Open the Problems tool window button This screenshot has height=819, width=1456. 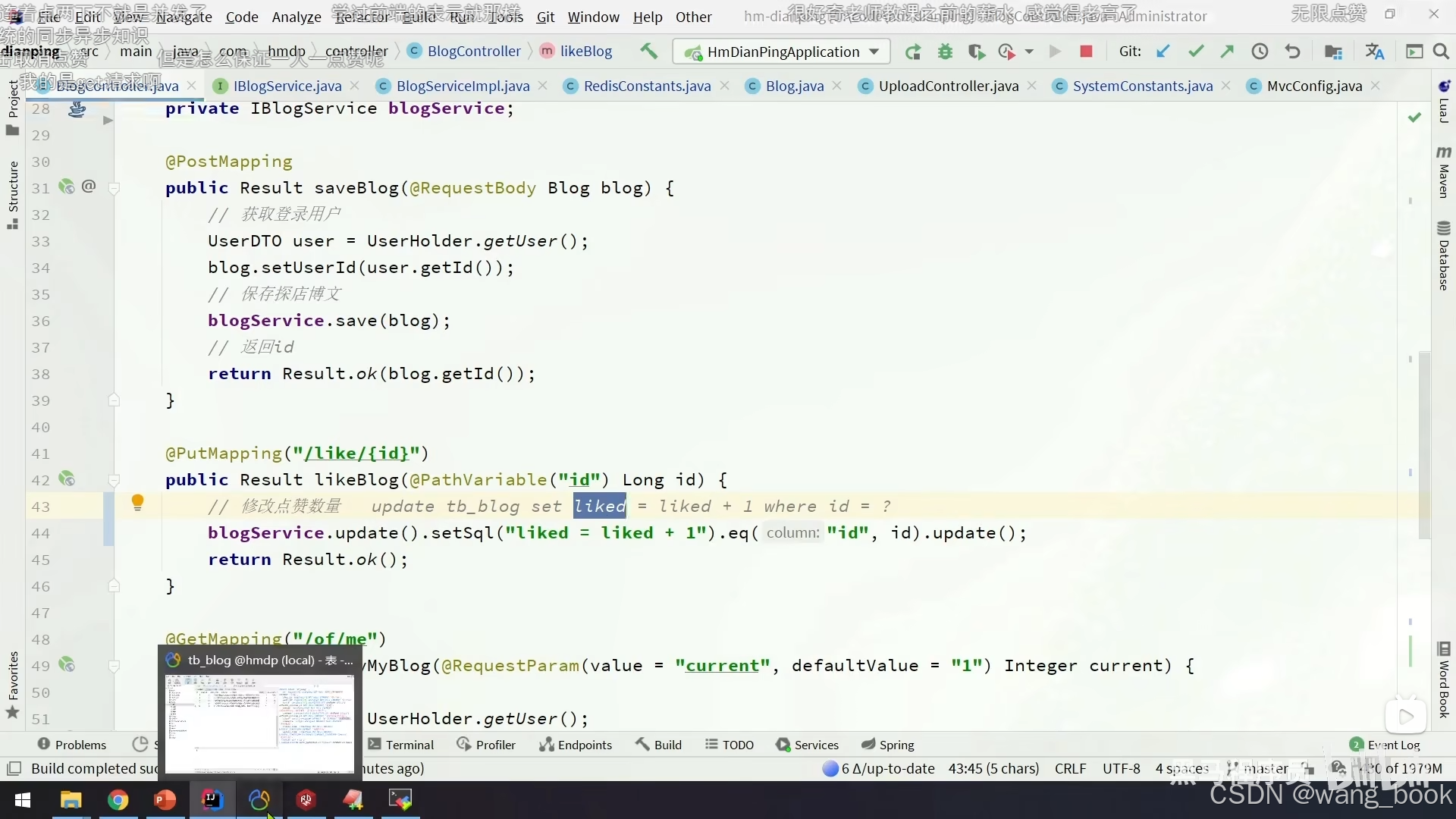tap(72, 745)
